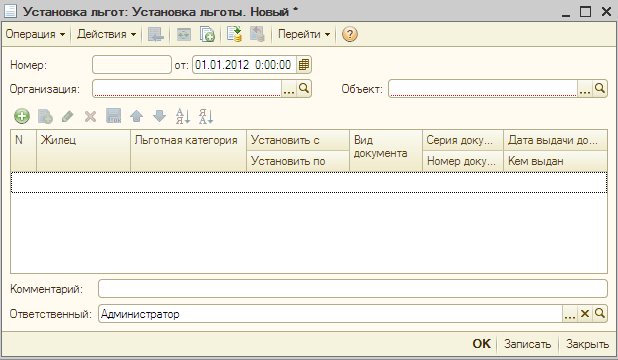Click the Жилец column header

pos(83,151)
